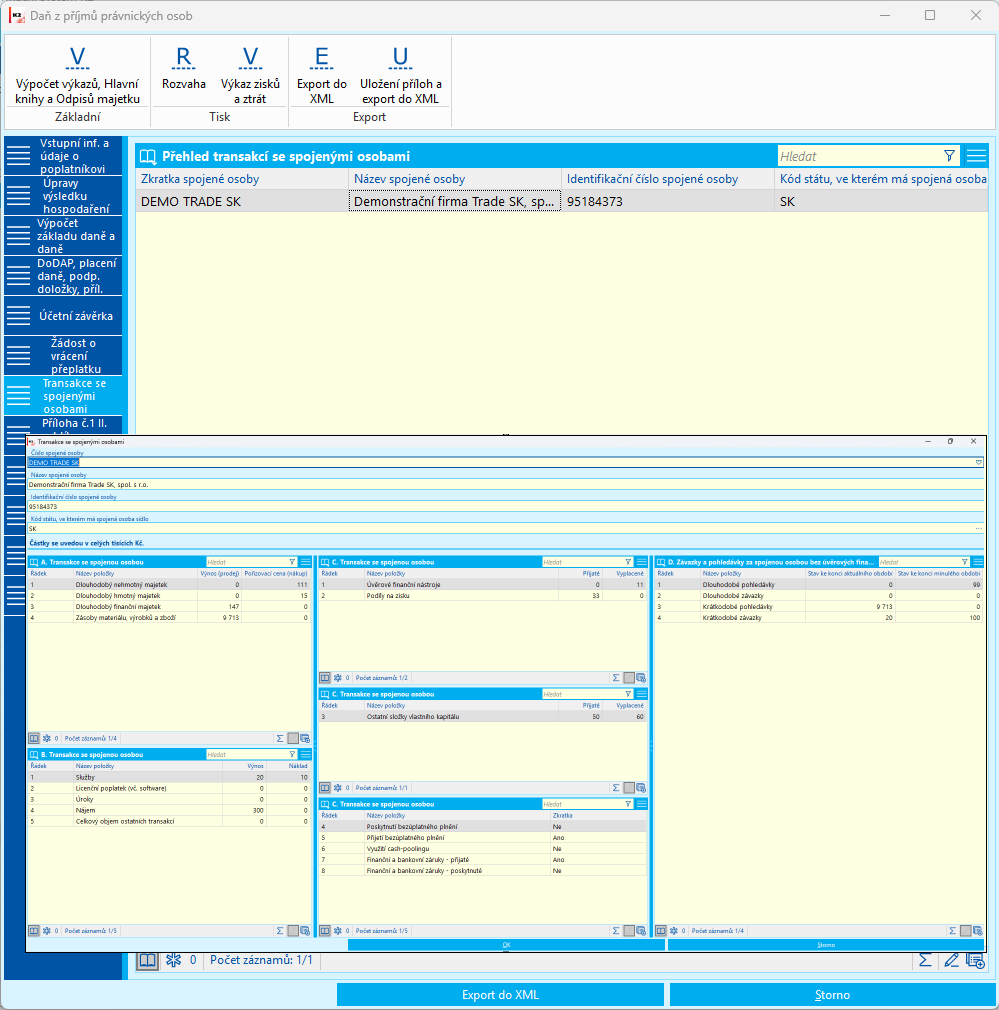Screen dimensions: 999x1010
Task: Open hamburger menu of Přehled transakcí grid
Action: click(x=976, y=156)
